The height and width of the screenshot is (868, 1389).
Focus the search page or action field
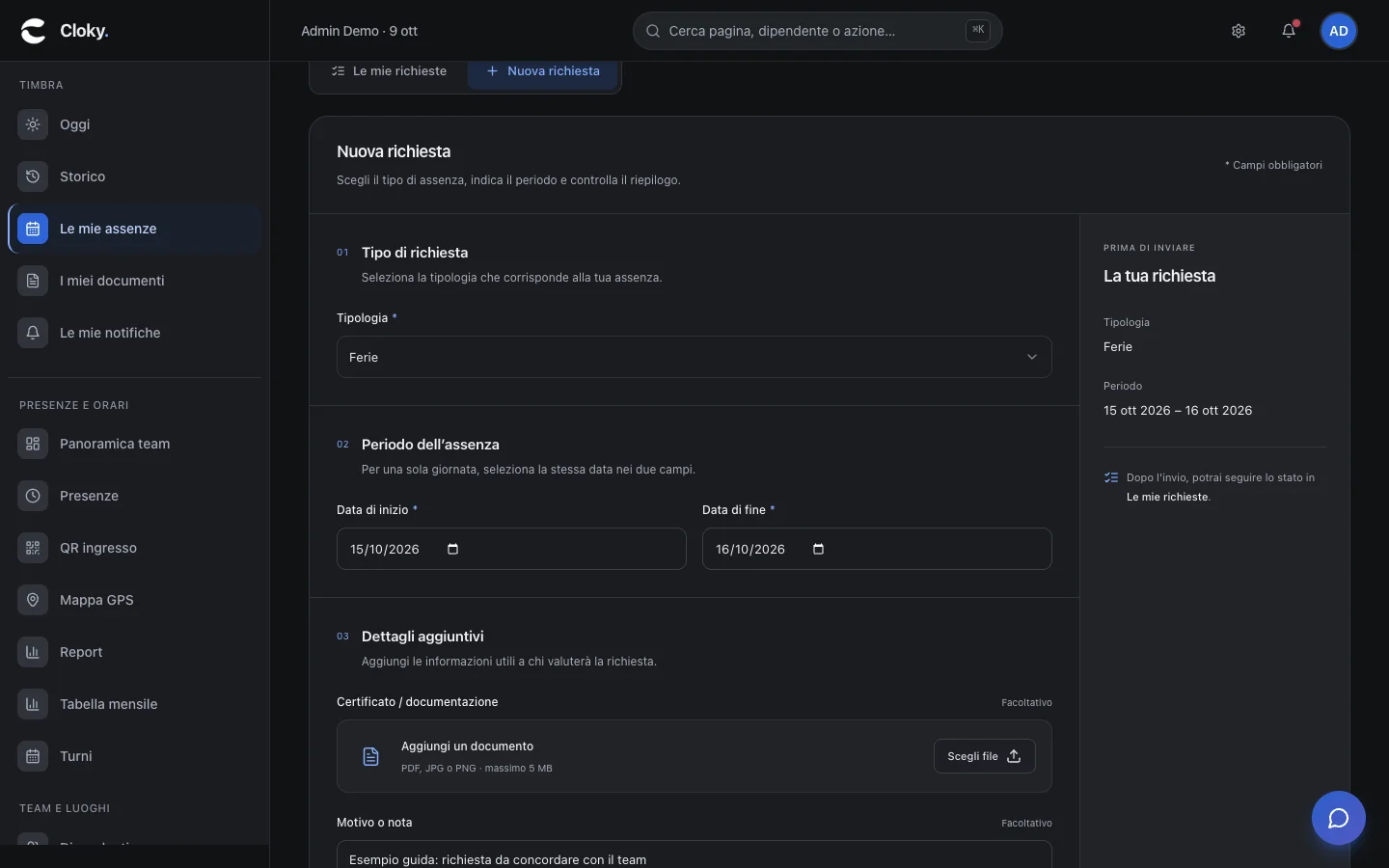tap(818, 31)
